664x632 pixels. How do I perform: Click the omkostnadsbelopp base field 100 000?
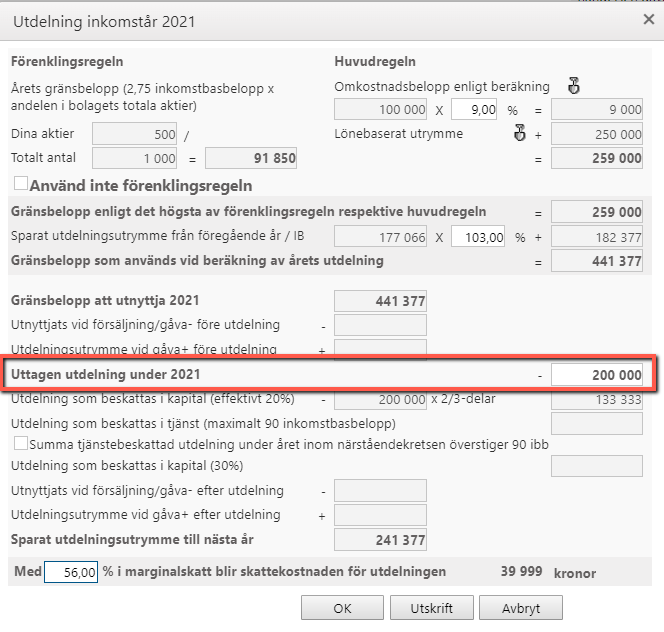(380, 110)
